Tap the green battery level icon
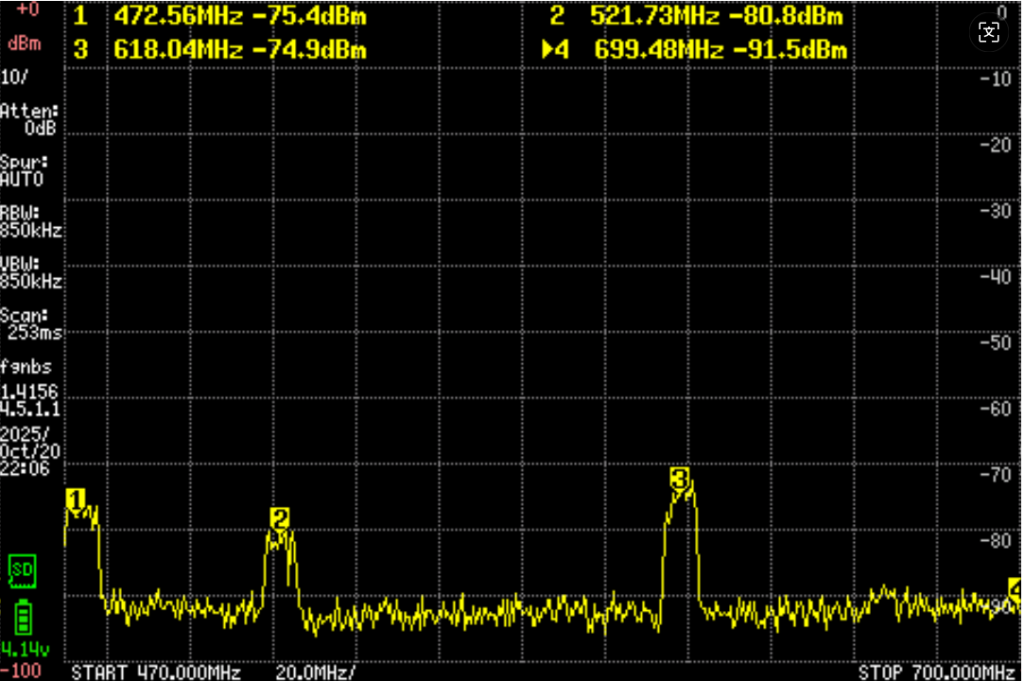 coord(22,612)
